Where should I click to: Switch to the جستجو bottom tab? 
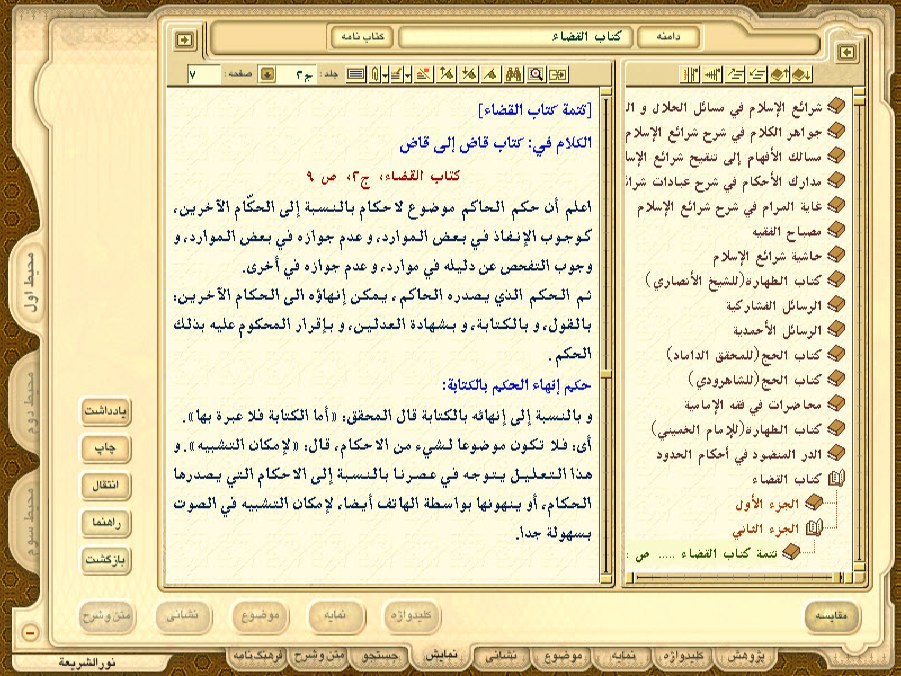(x=380, y=655)
